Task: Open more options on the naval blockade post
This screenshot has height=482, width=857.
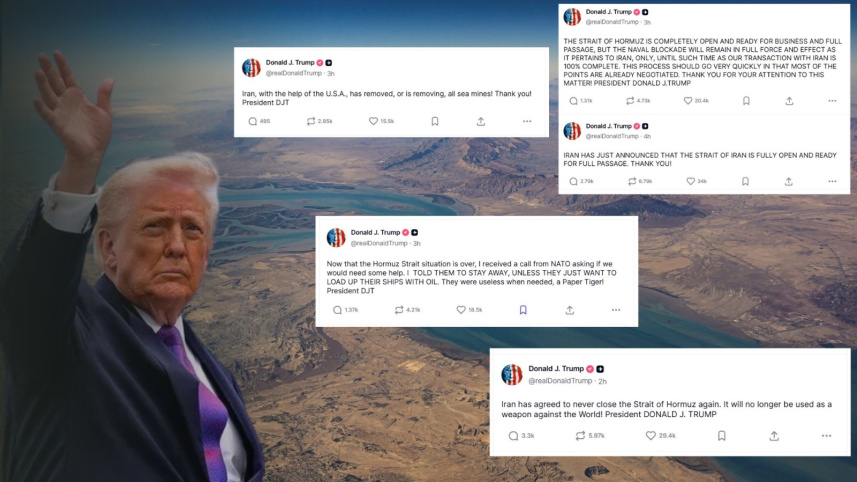Action: pyautogui.click(x=832, y=101)
